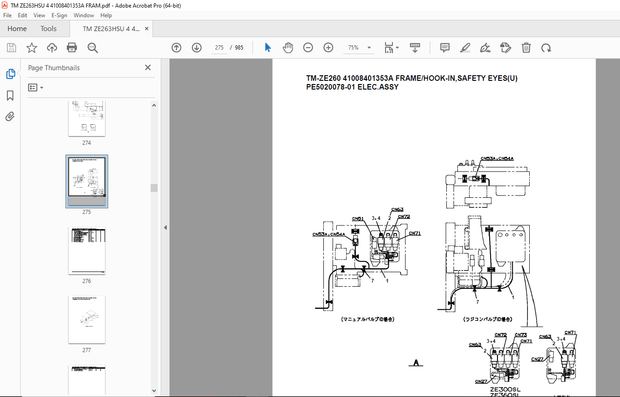Collapse the navigation pane arrow
The height and width of the screenshot is (397, 620).
point(165,227)
